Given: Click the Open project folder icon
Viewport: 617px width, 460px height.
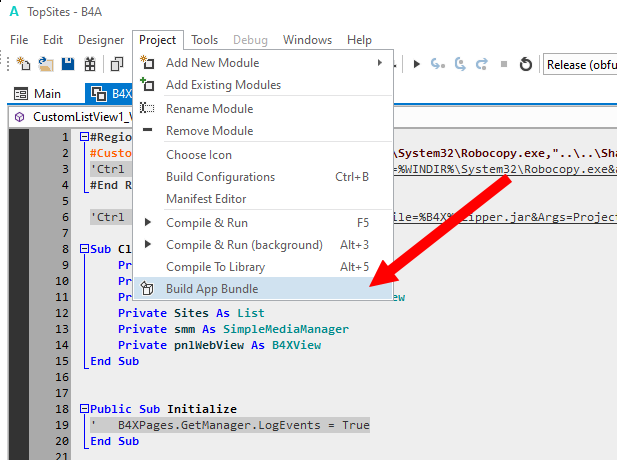Looking at the screenshot, I should [x=46, y=64].
